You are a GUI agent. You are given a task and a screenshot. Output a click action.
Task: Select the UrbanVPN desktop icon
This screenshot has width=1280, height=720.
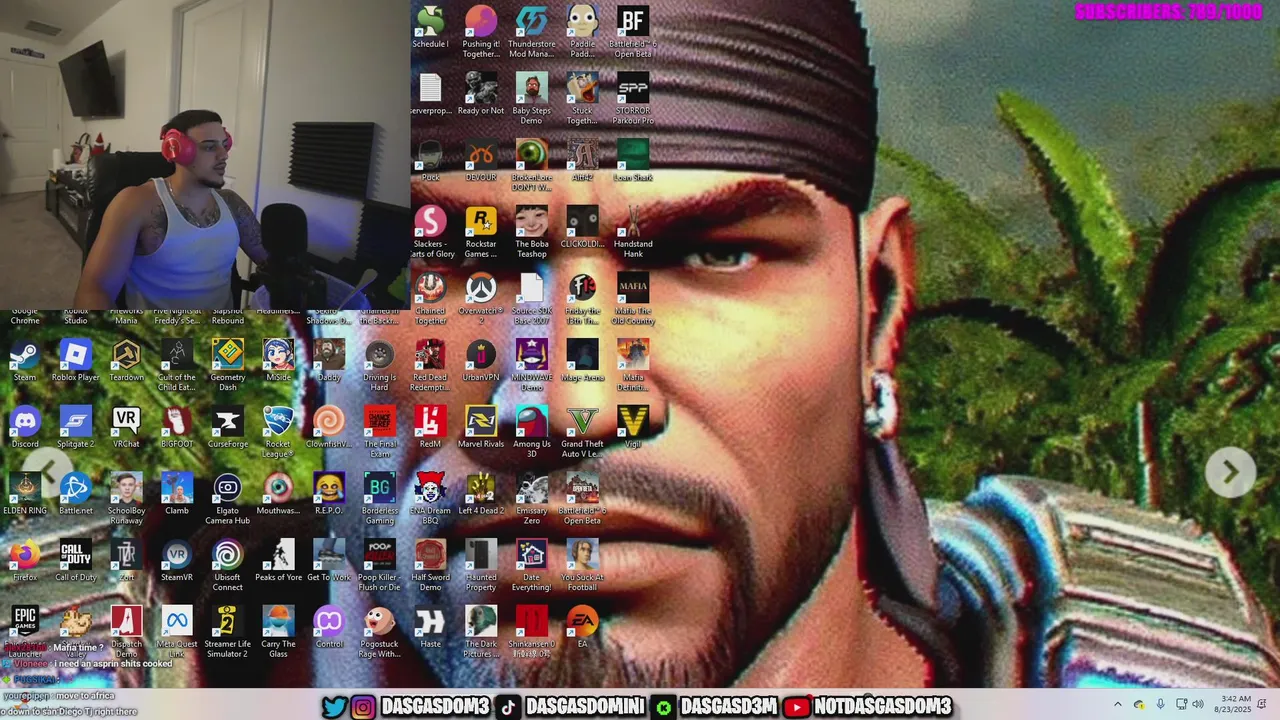[481, 361]
